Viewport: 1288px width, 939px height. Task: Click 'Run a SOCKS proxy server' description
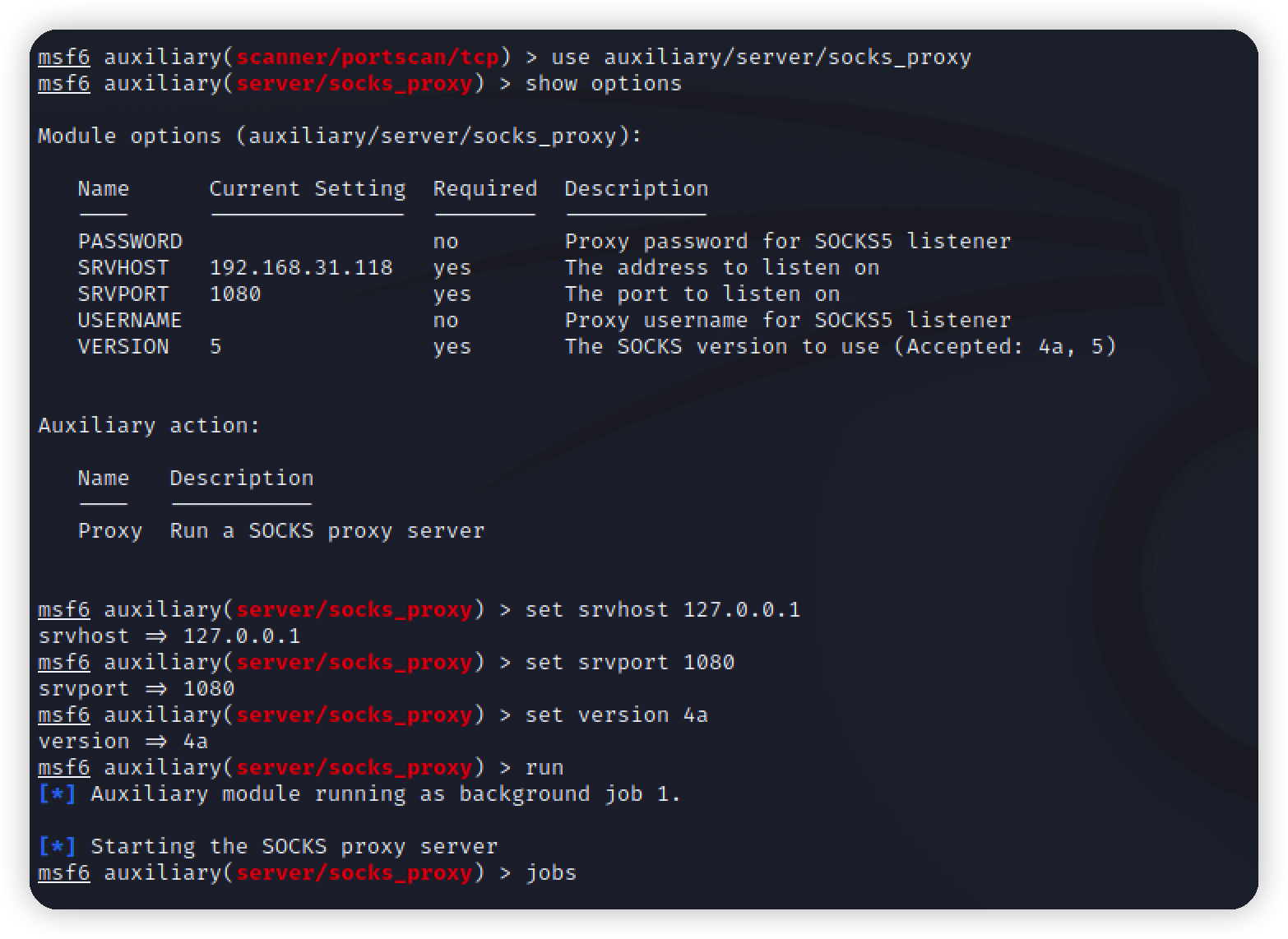tap(327, 531)
